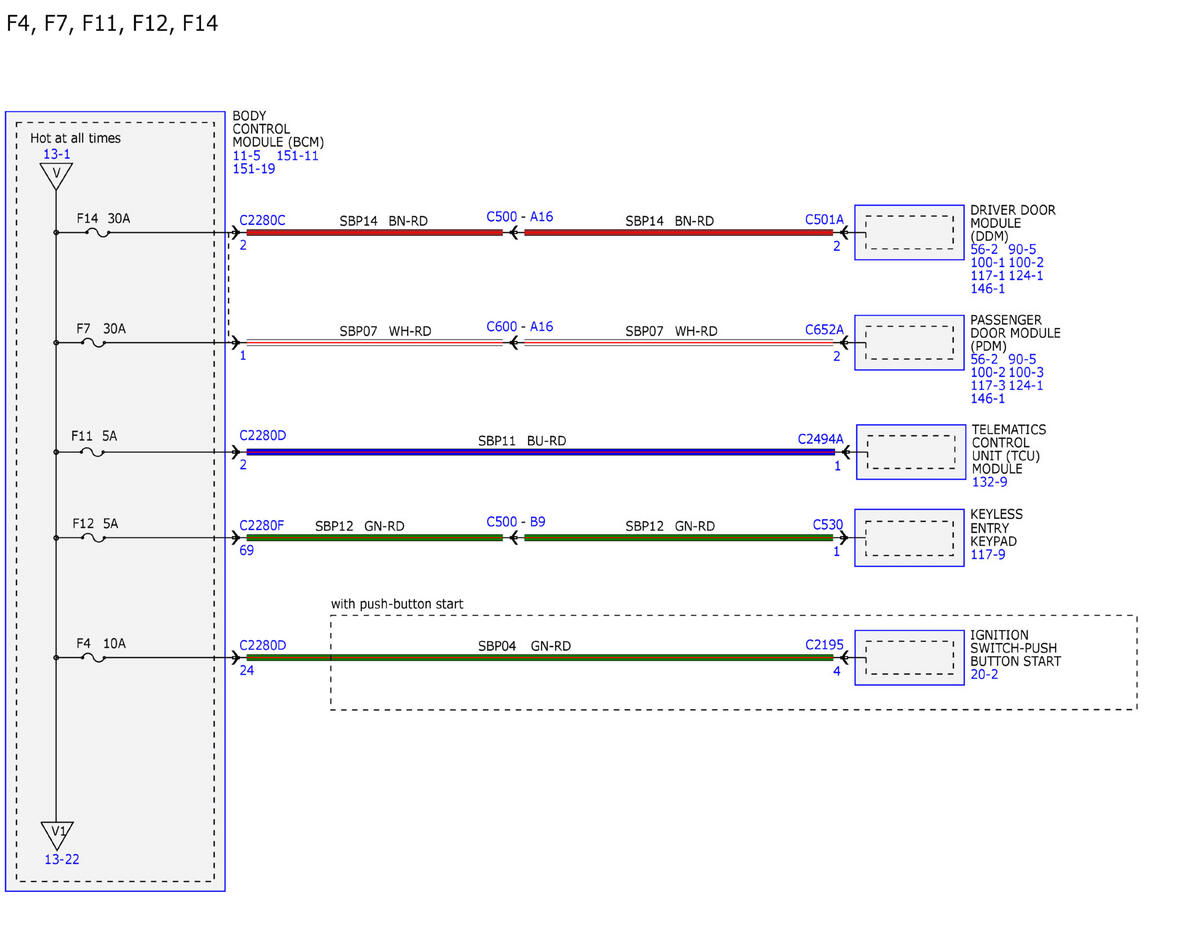Follow the 100-1 page reference
This screenshot has width=1200, height=927.
pyautogui.click(x=988, y=262)
